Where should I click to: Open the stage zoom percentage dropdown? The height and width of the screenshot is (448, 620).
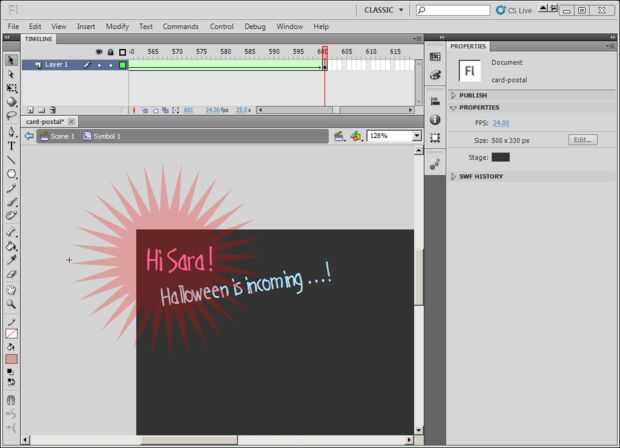417,136
